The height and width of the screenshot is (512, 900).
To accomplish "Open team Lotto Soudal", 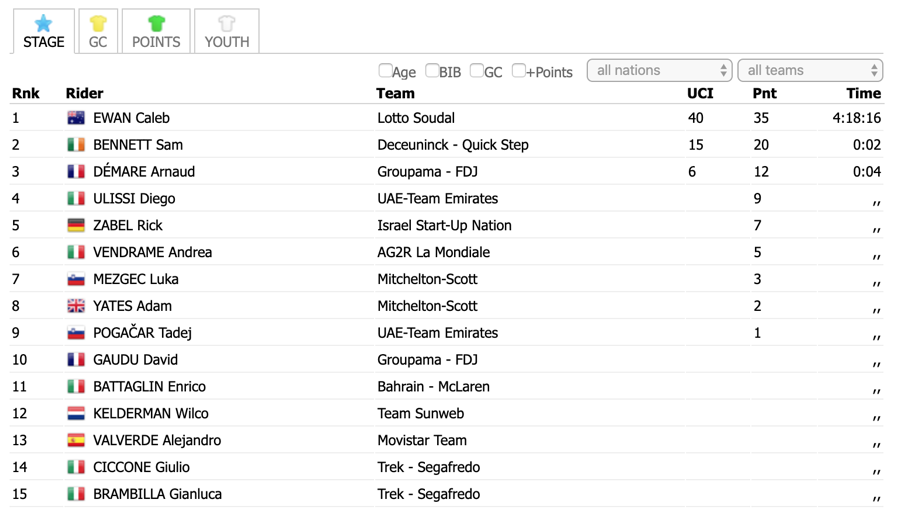I will point(416,118).
